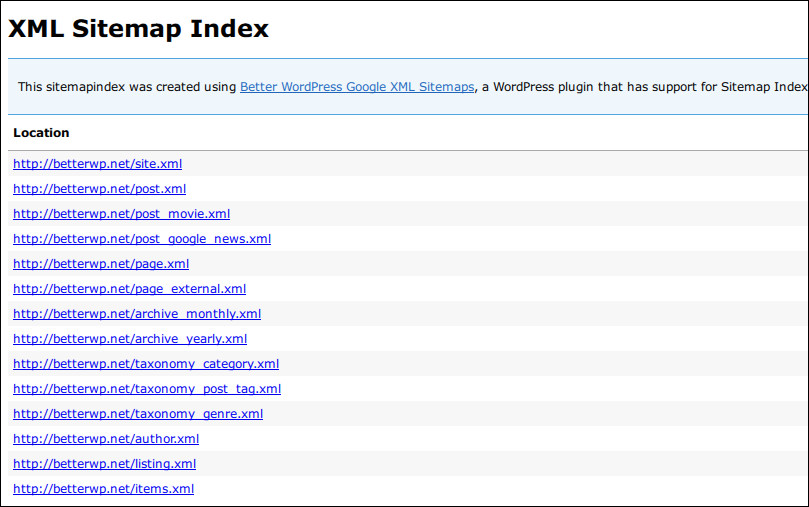
Task: Open the items.xml sitemap link
Action: [103, 489]
